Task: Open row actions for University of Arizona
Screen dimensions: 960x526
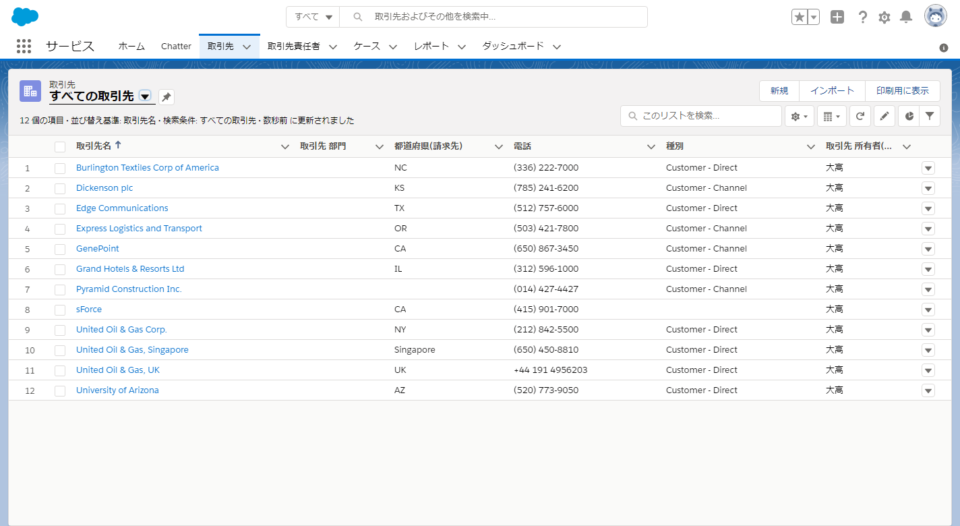Action: 928,390
